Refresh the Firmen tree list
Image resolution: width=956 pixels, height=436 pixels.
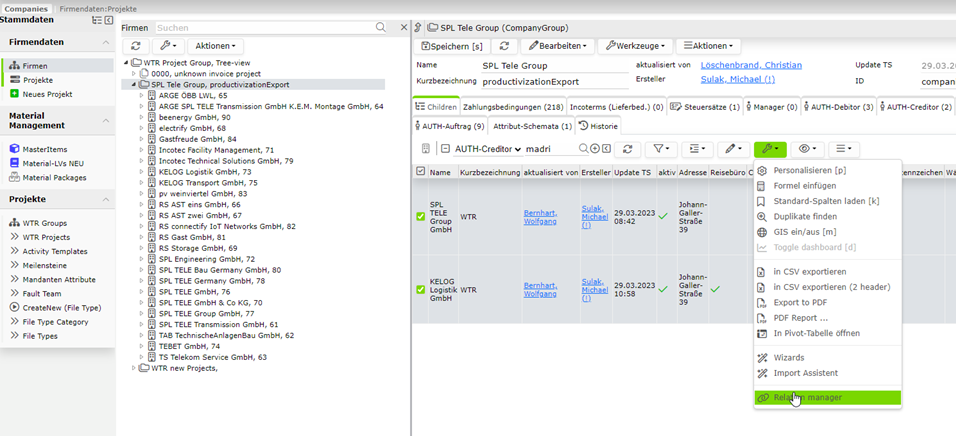pos(136,46)
